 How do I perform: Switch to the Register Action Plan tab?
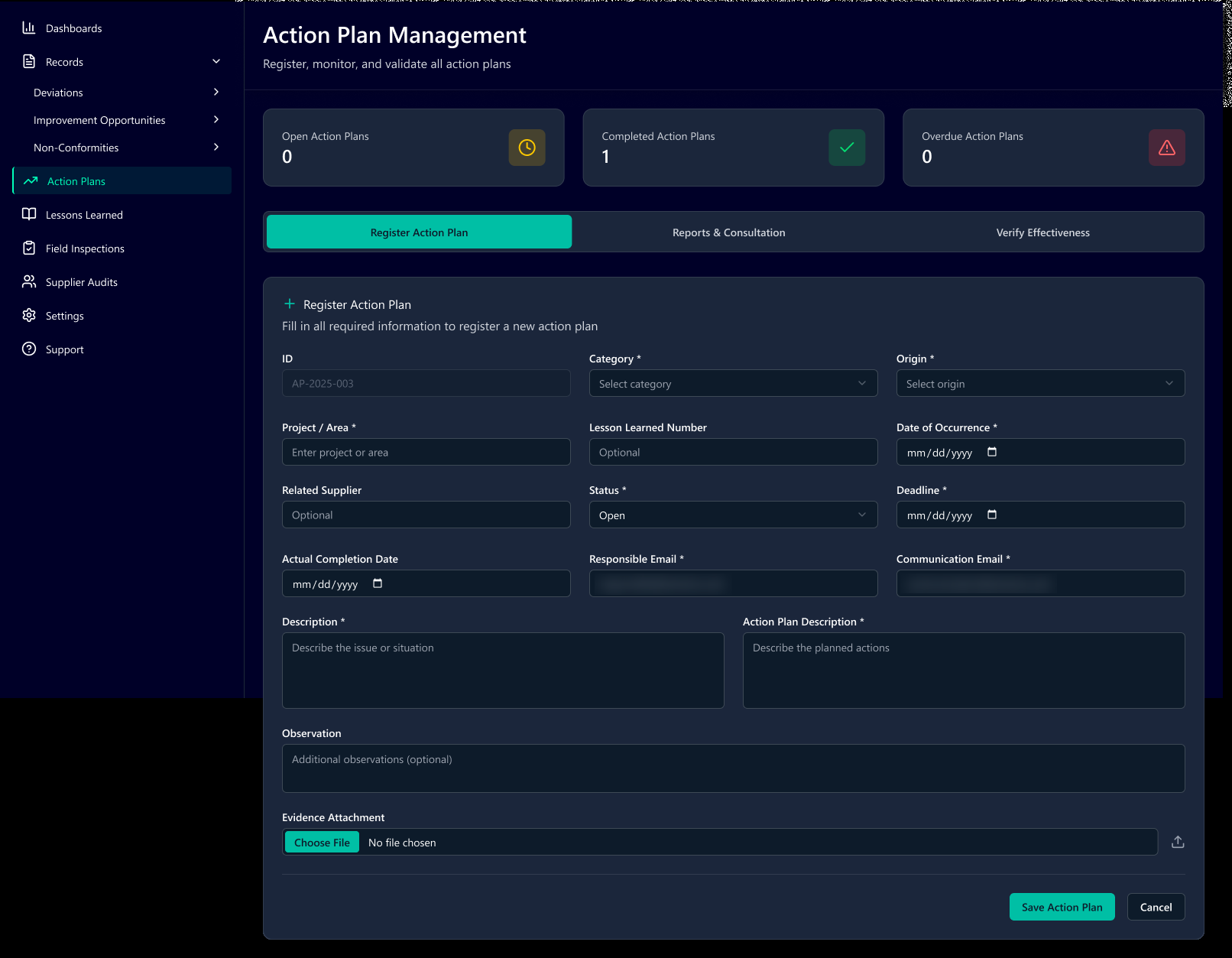coord(419,232)
